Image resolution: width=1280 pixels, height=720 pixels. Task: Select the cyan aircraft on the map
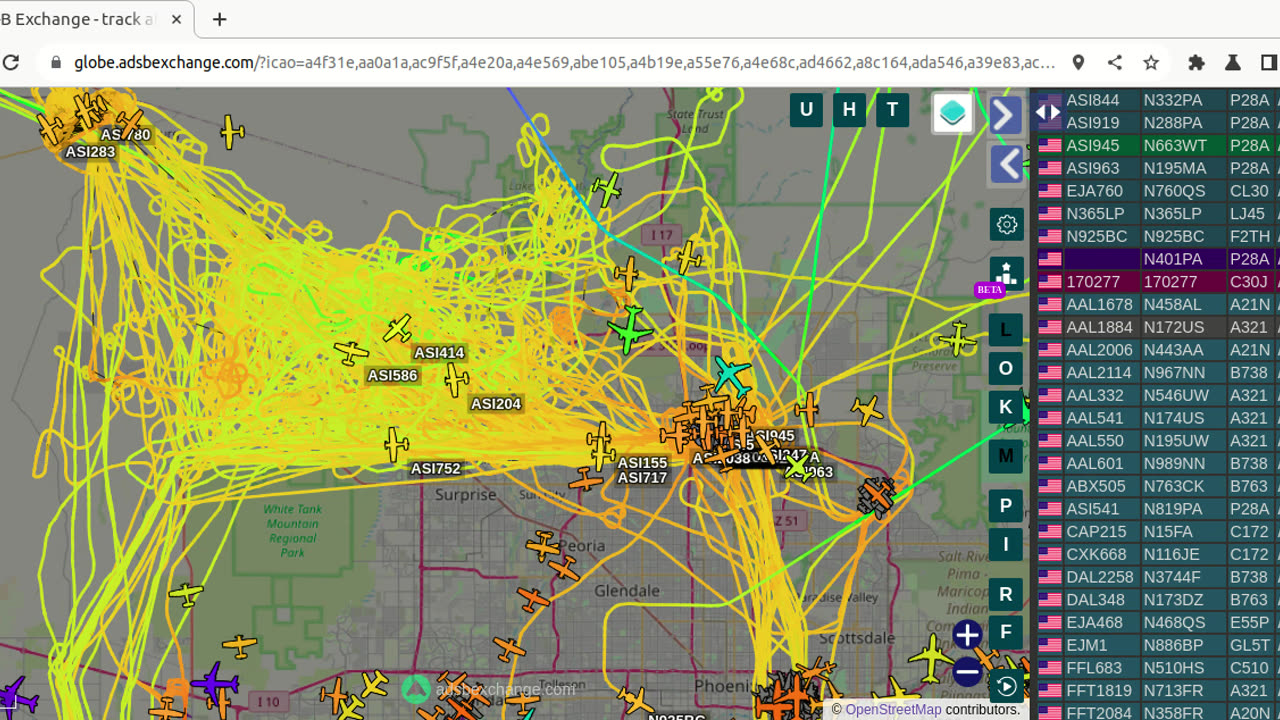(732, 376)
